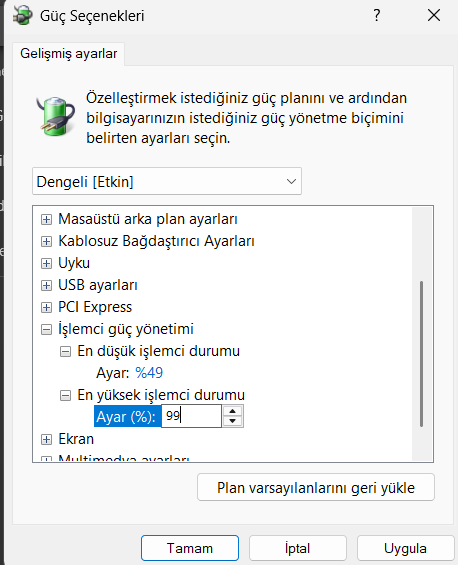Decrease percentage with spinner down arrow
This screenshot has width=458, height=565.
point(233,421)
